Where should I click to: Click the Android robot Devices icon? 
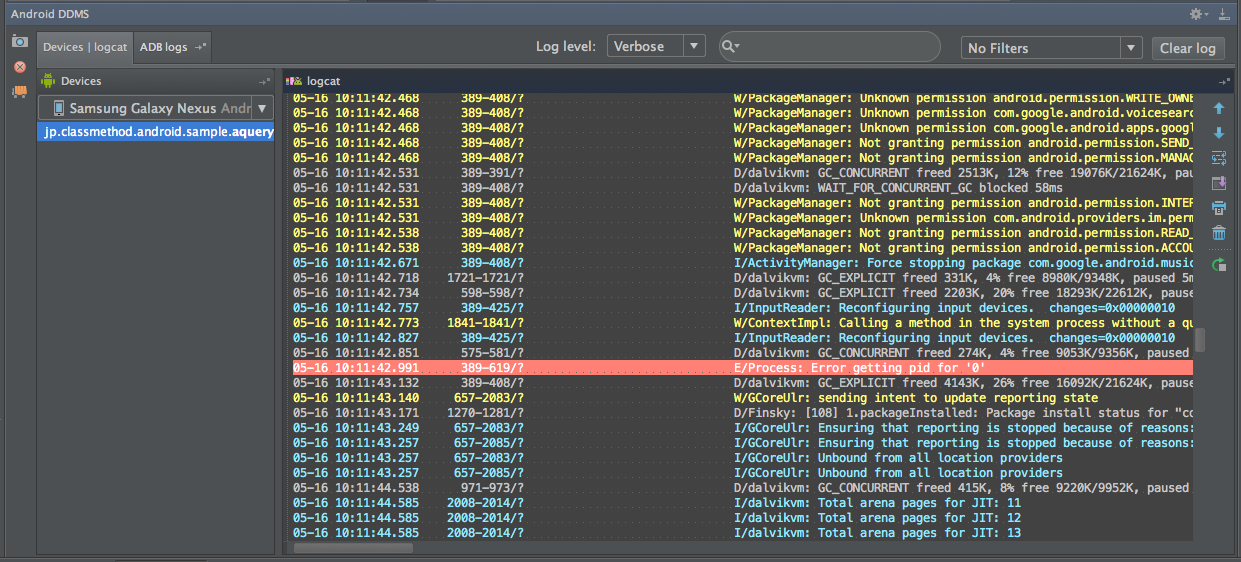(x=48, y=81)
